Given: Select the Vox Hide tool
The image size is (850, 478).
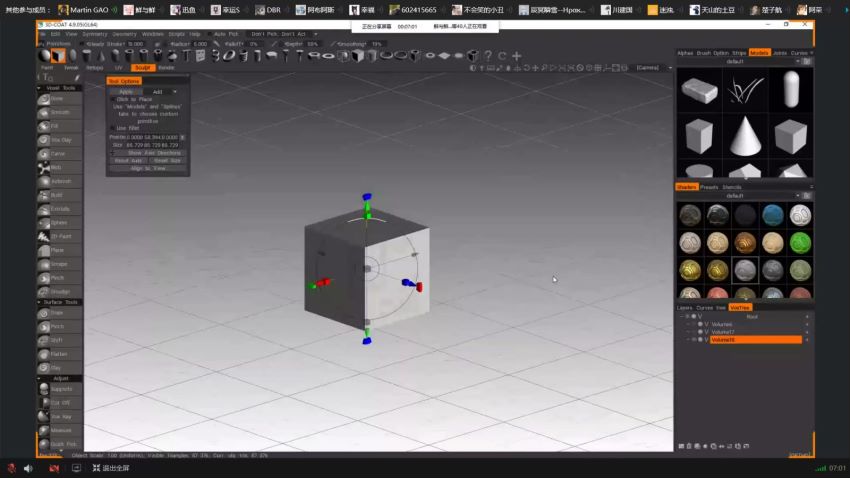Looking at the screenshot, I should [x=59, y=416].
